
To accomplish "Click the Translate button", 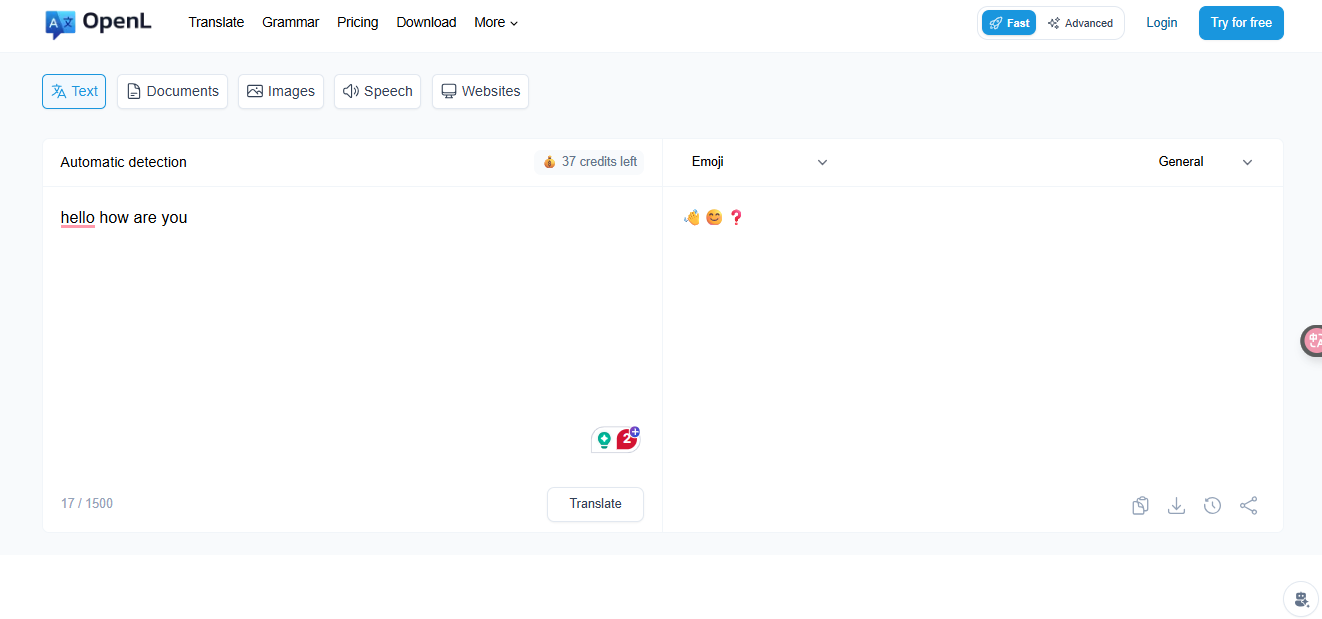I will [595, 504].
